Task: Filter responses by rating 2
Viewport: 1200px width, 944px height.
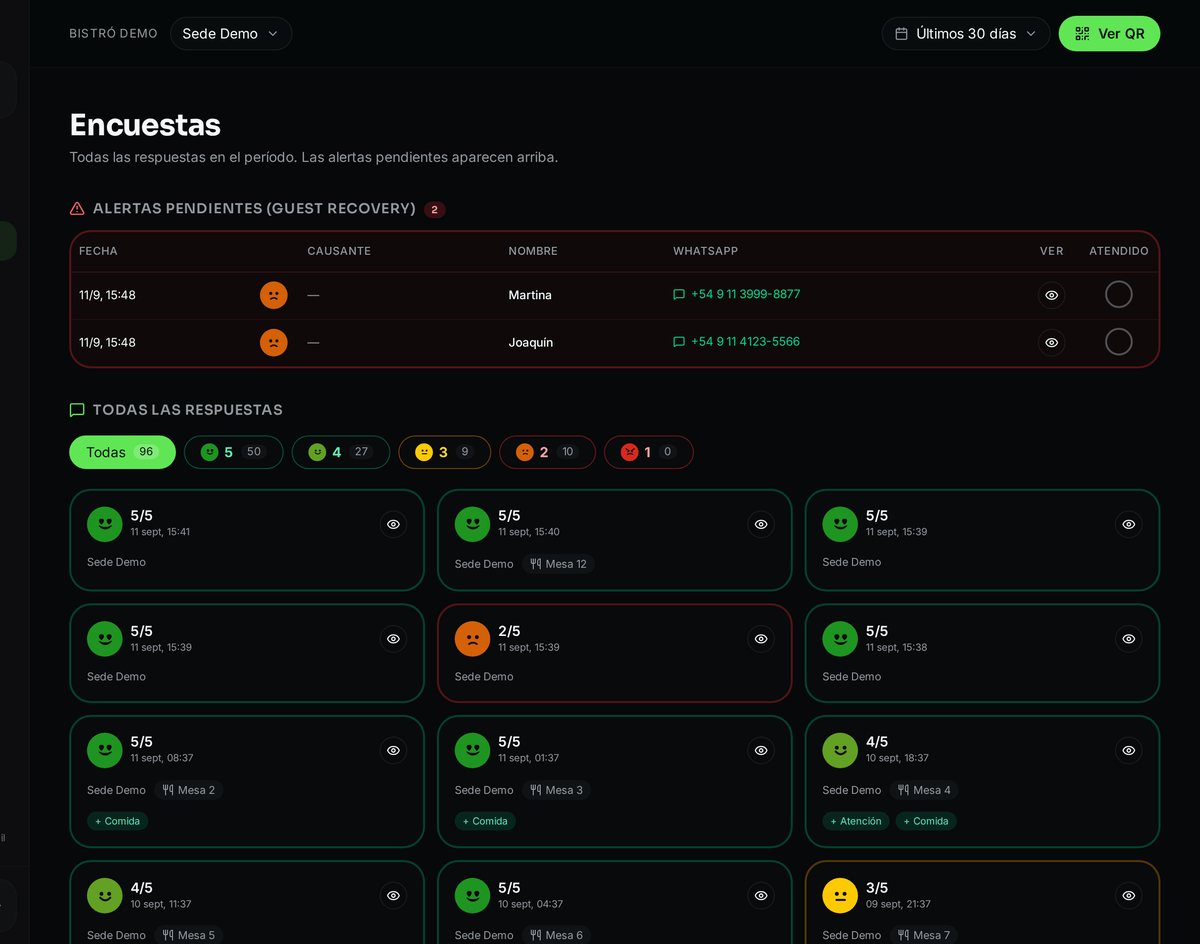Action: point(547,452)
